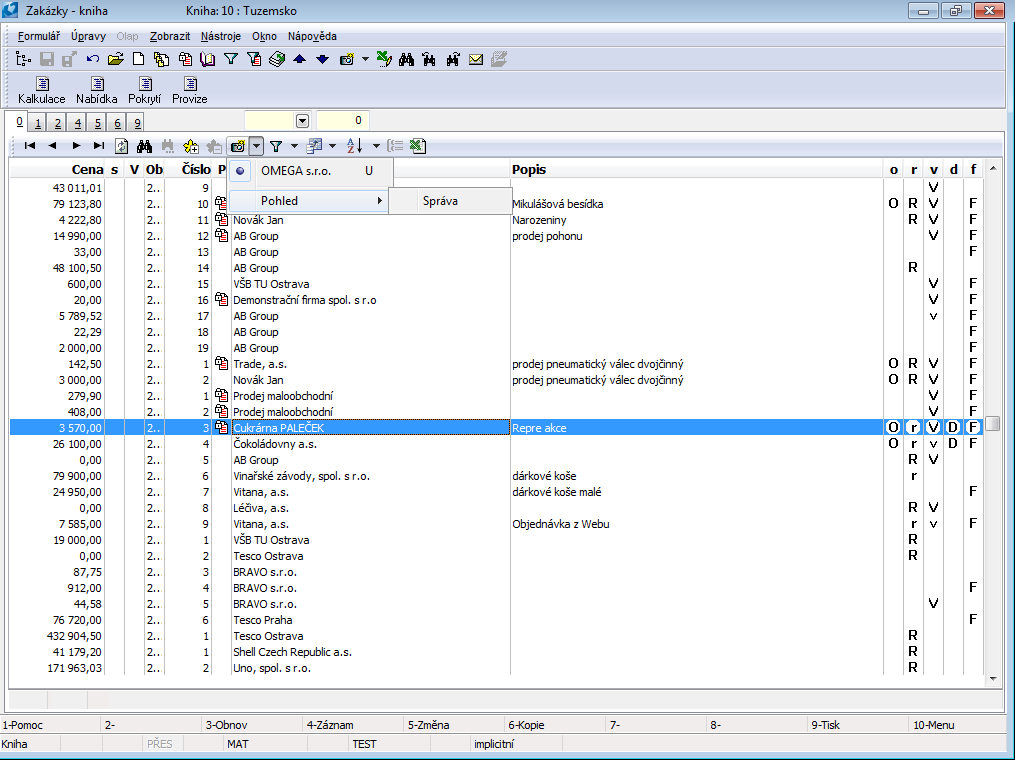This screenshot has width=1015, height=760.
Task: Click binoculars search icon in grid toolbar
Action: (144, 146)
